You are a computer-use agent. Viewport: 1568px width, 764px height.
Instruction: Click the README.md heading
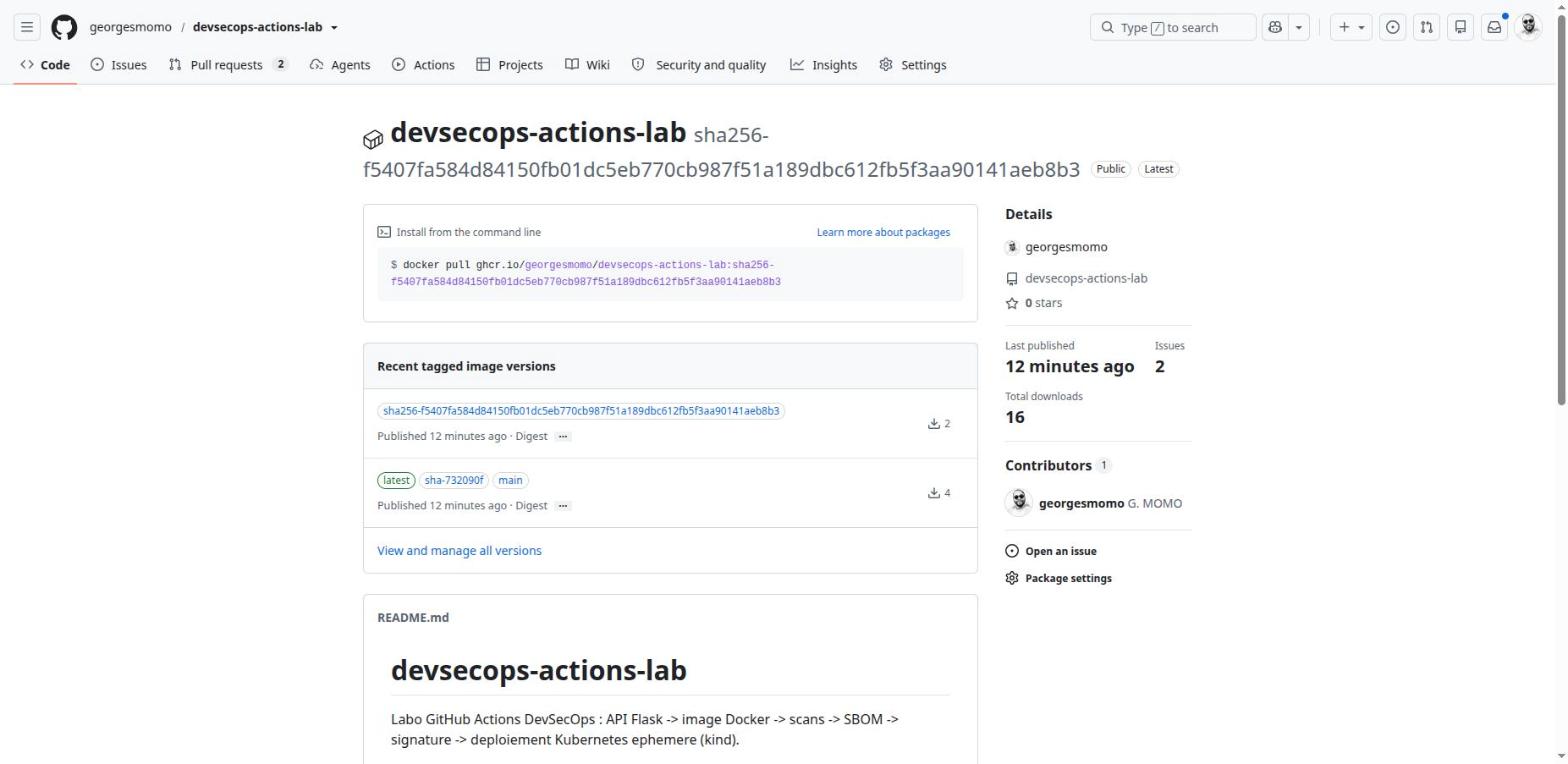point(413,618)
